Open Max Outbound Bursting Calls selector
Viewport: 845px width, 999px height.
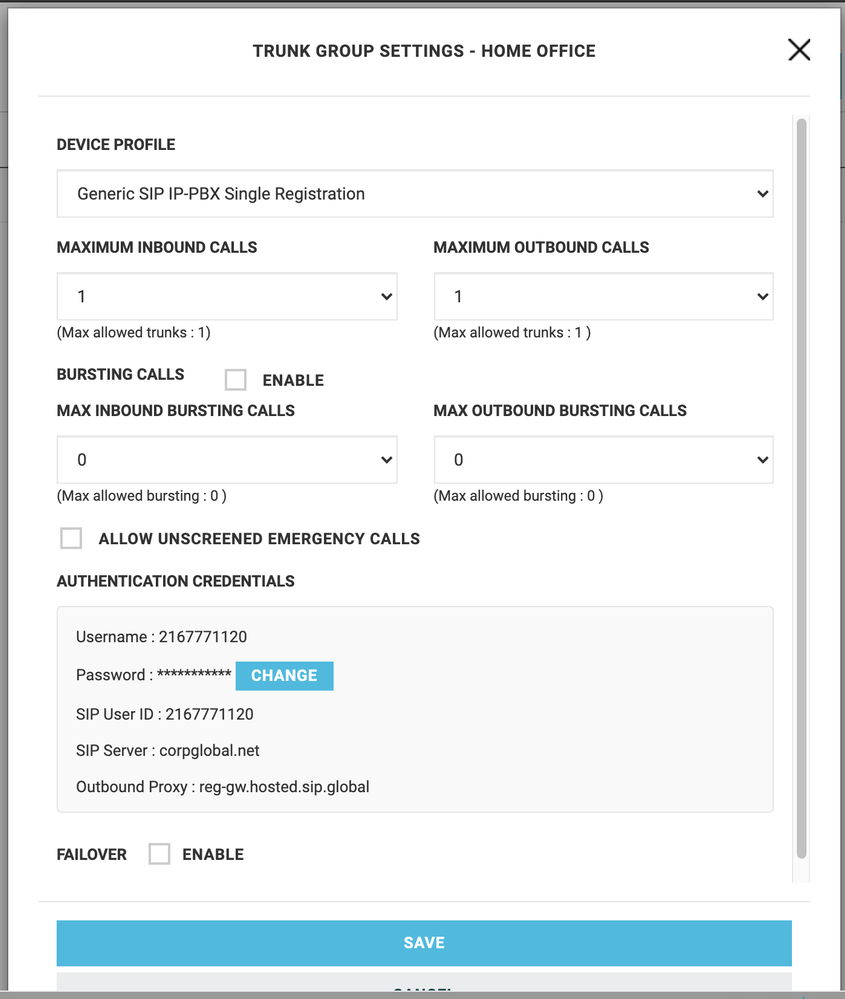point(603,460)
